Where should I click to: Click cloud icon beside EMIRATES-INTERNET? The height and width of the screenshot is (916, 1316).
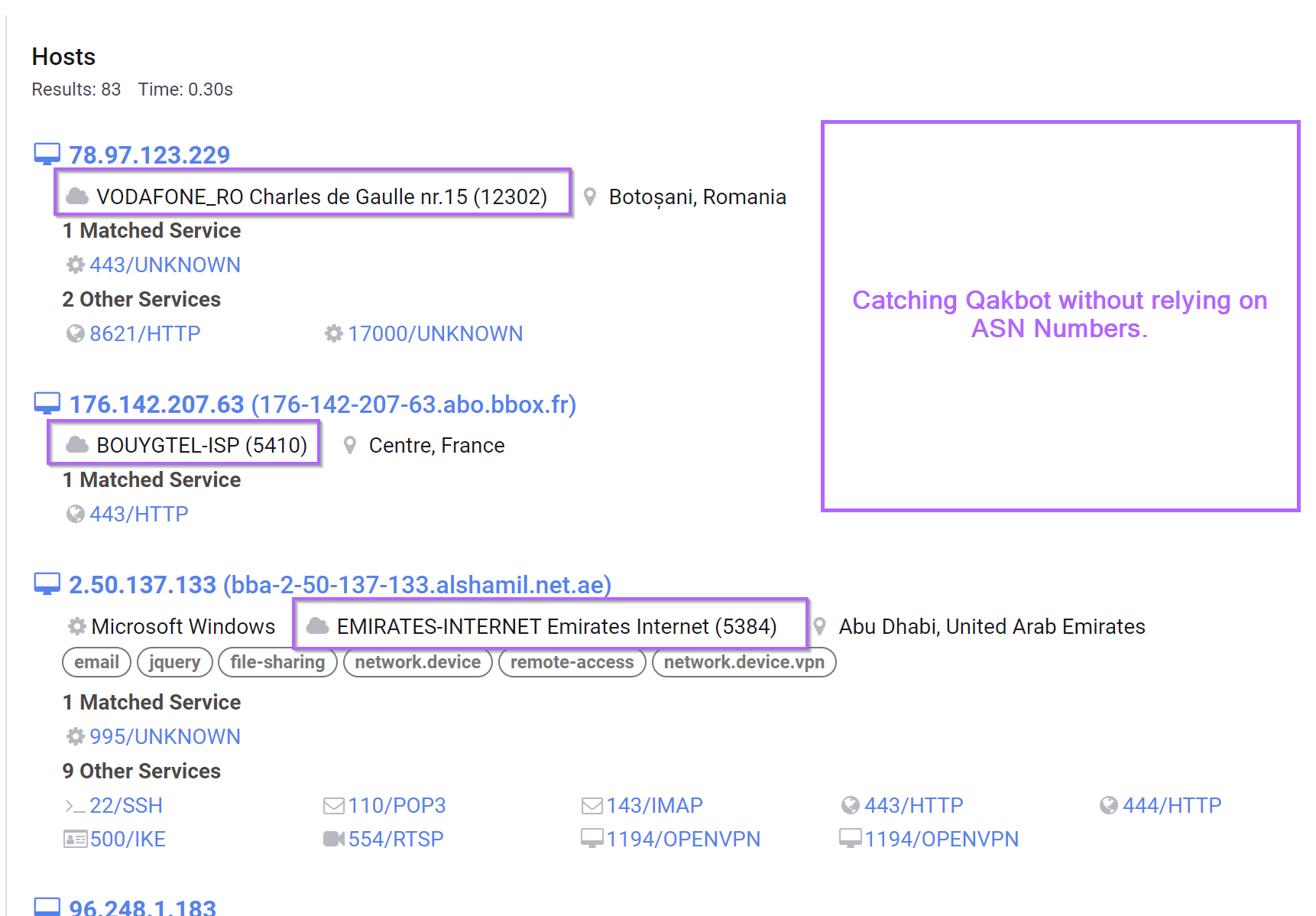click(x=318, y=626)
